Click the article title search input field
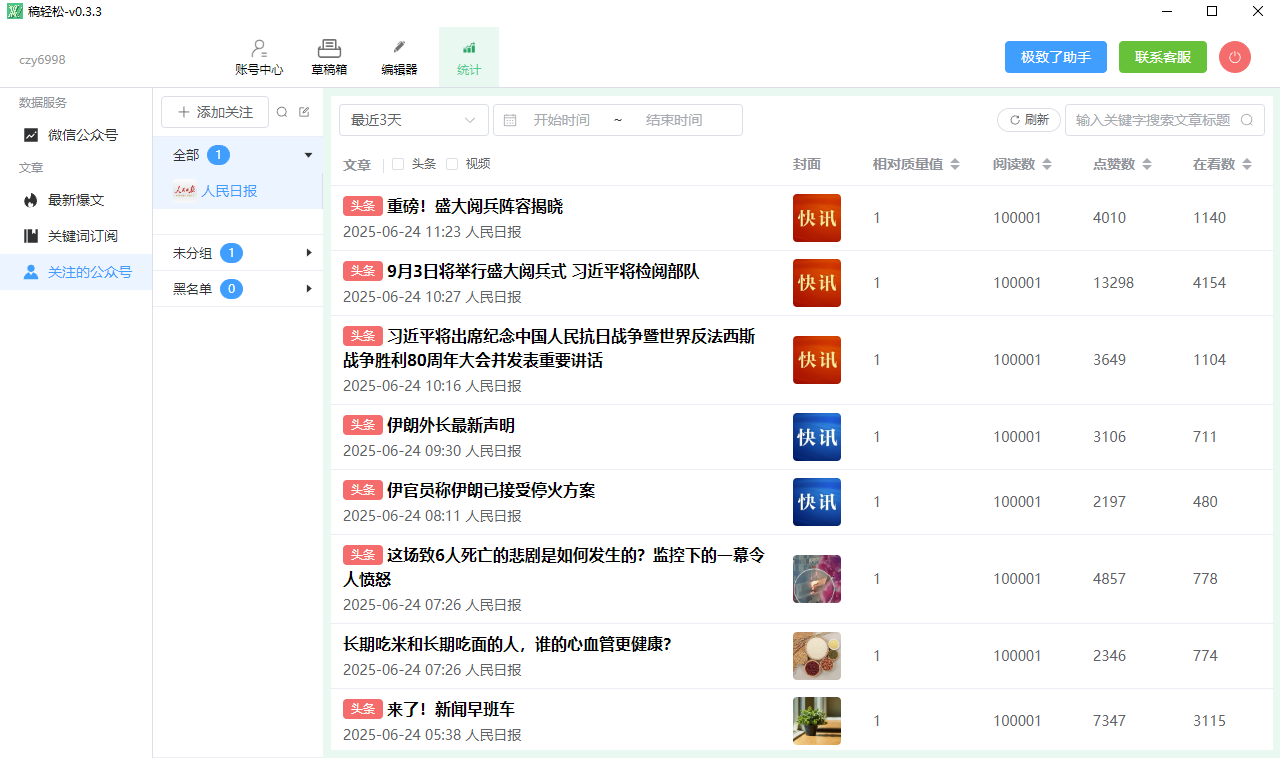 click(x=1165, y=120)
